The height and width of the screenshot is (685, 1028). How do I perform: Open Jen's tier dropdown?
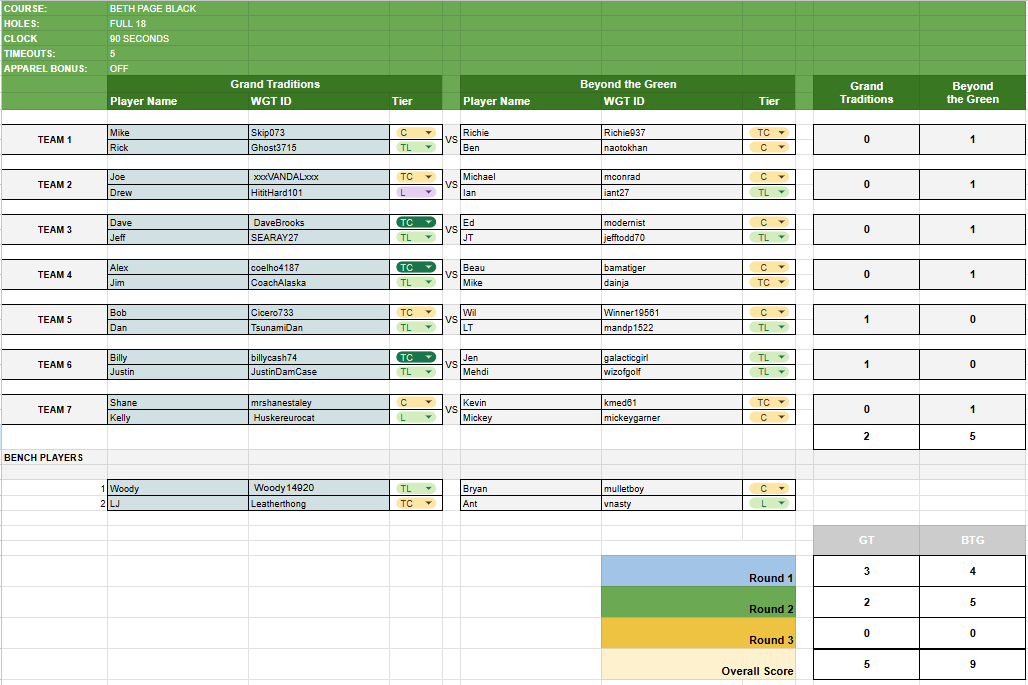point(781,357)
